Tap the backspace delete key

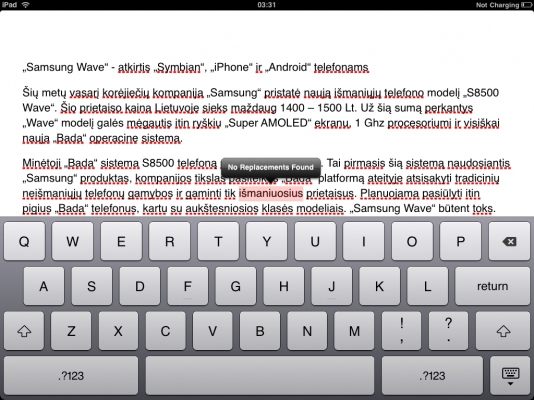[x=509, y=241]
